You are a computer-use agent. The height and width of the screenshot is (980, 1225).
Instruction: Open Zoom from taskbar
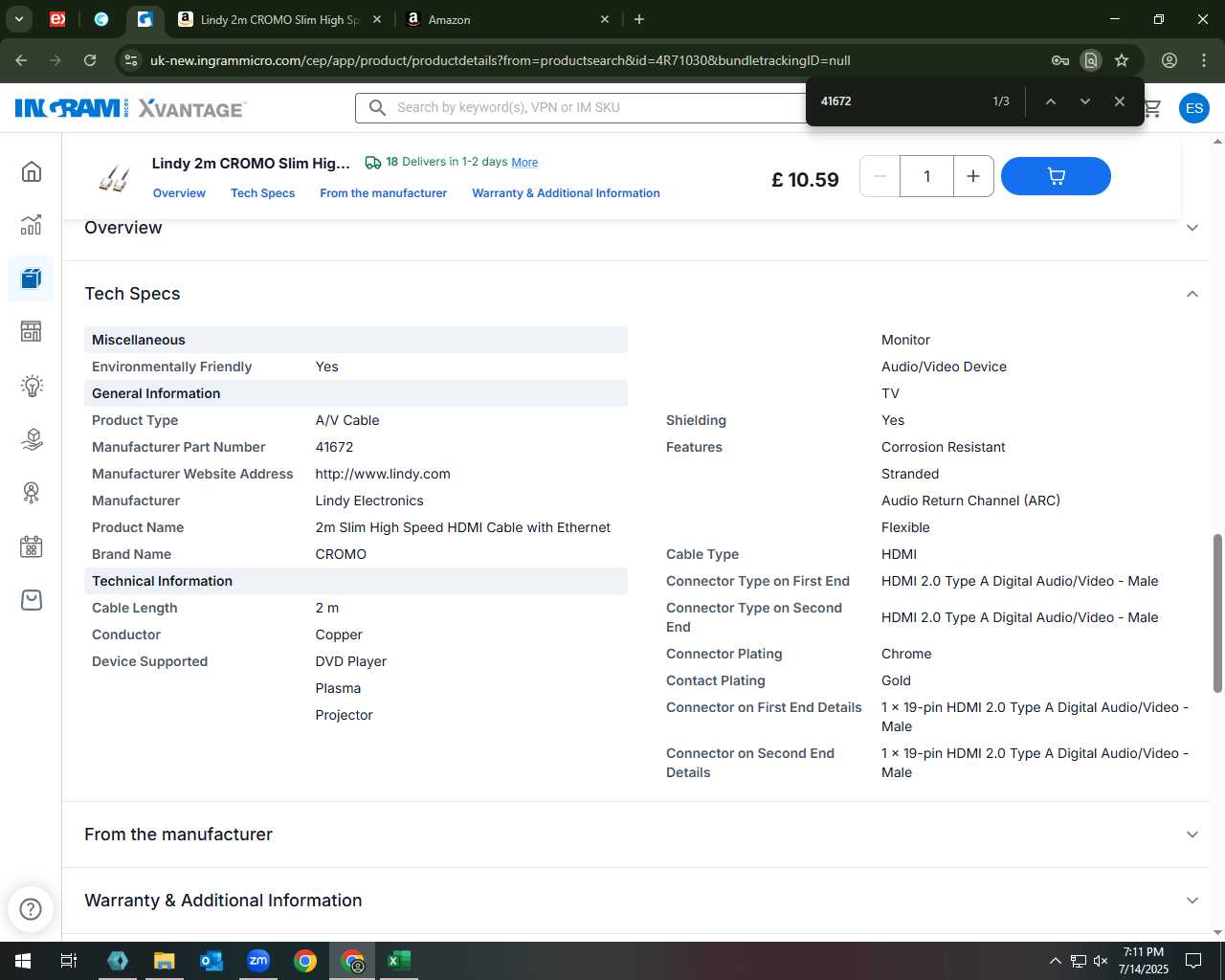coord(258,961)
